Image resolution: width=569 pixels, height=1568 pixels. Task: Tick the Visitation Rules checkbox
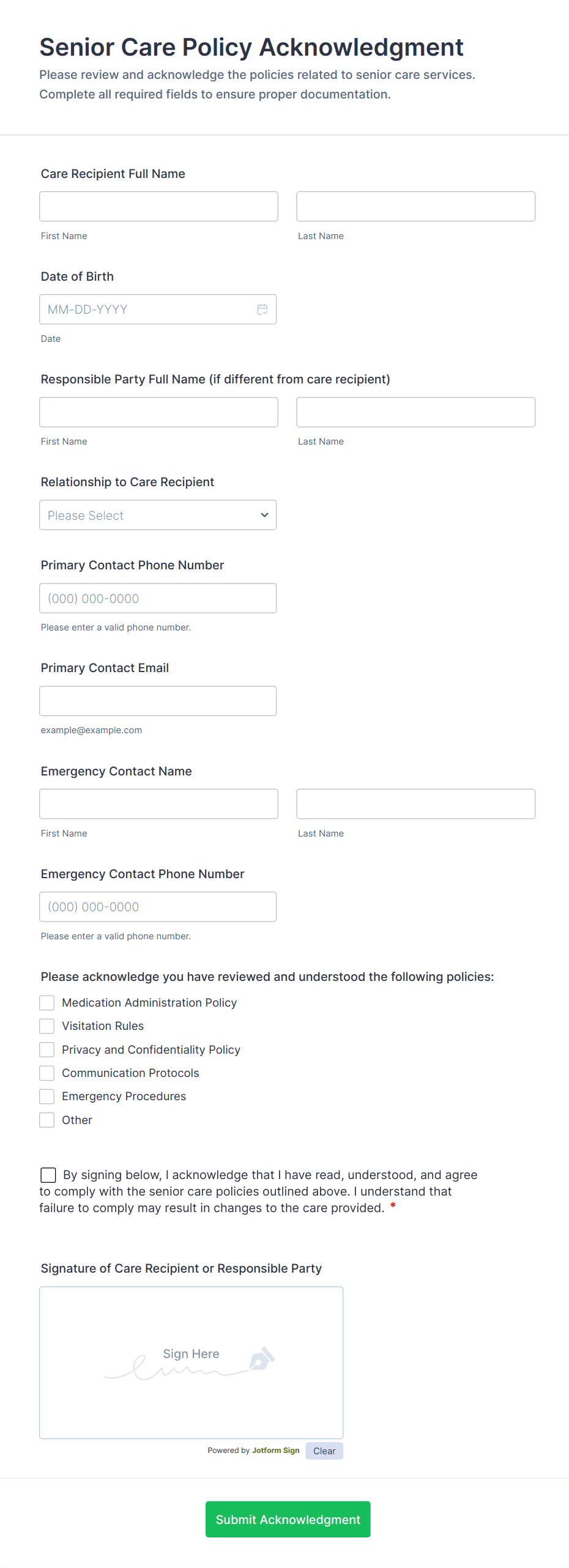point(47,1026)
